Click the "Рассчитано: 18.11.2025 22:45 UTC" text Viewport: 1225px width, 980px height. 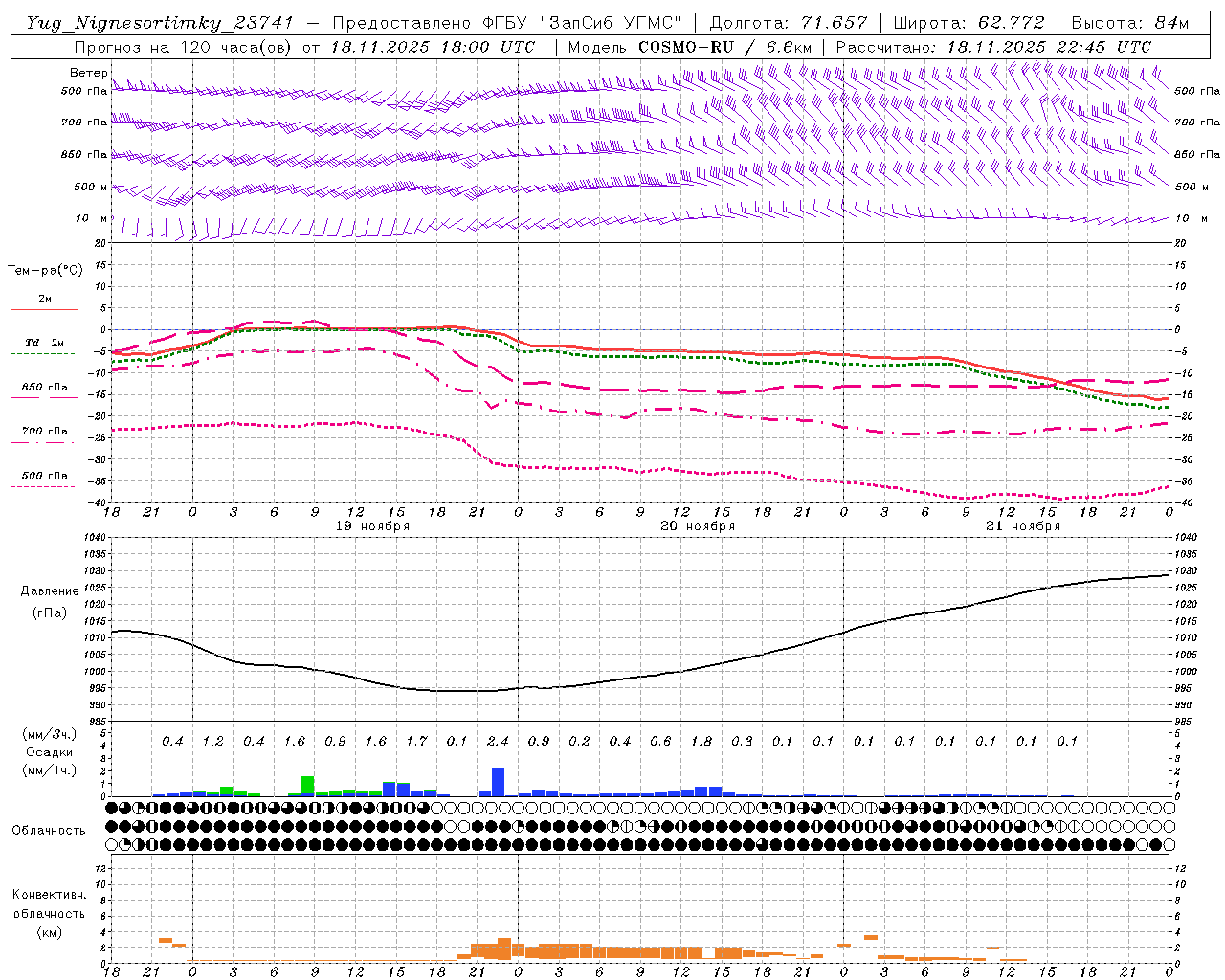click(x=993, y=47)
